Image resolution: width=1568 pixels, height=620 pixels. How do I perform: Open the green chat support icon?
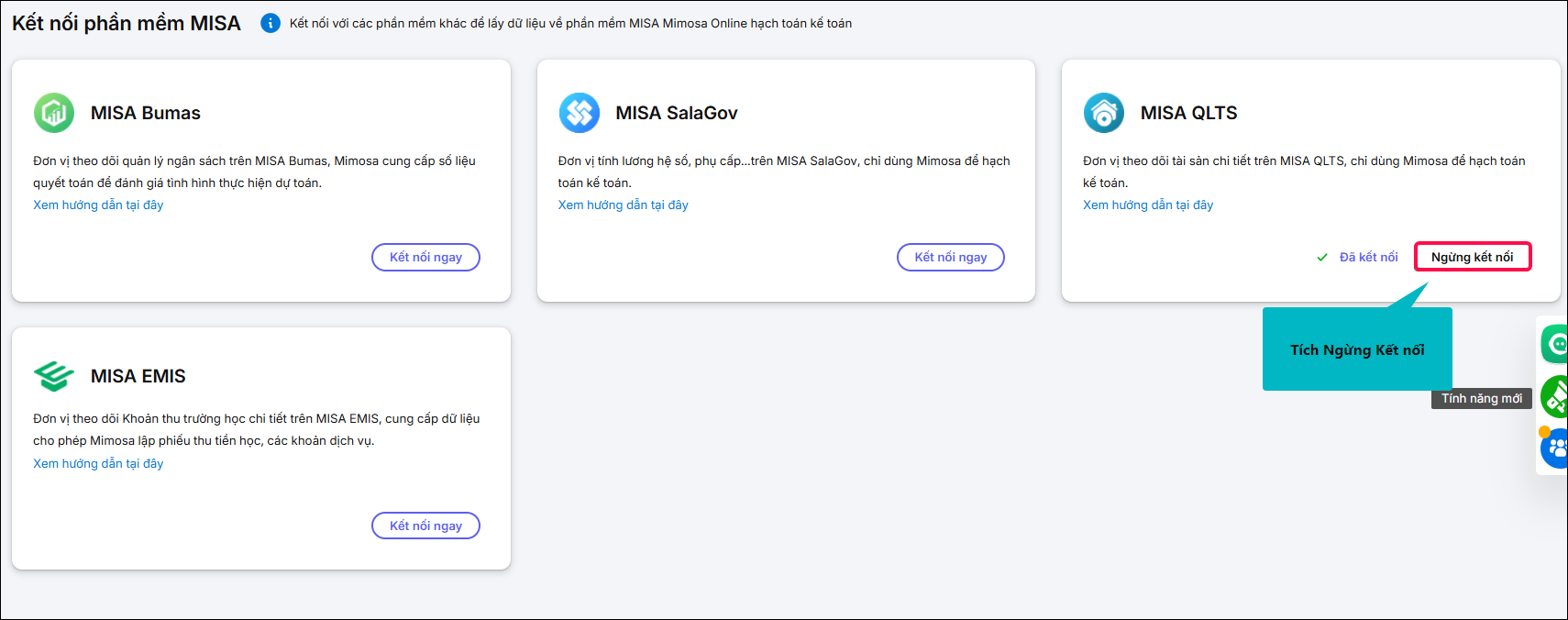pyautogui.click(x=1555, y=344)
